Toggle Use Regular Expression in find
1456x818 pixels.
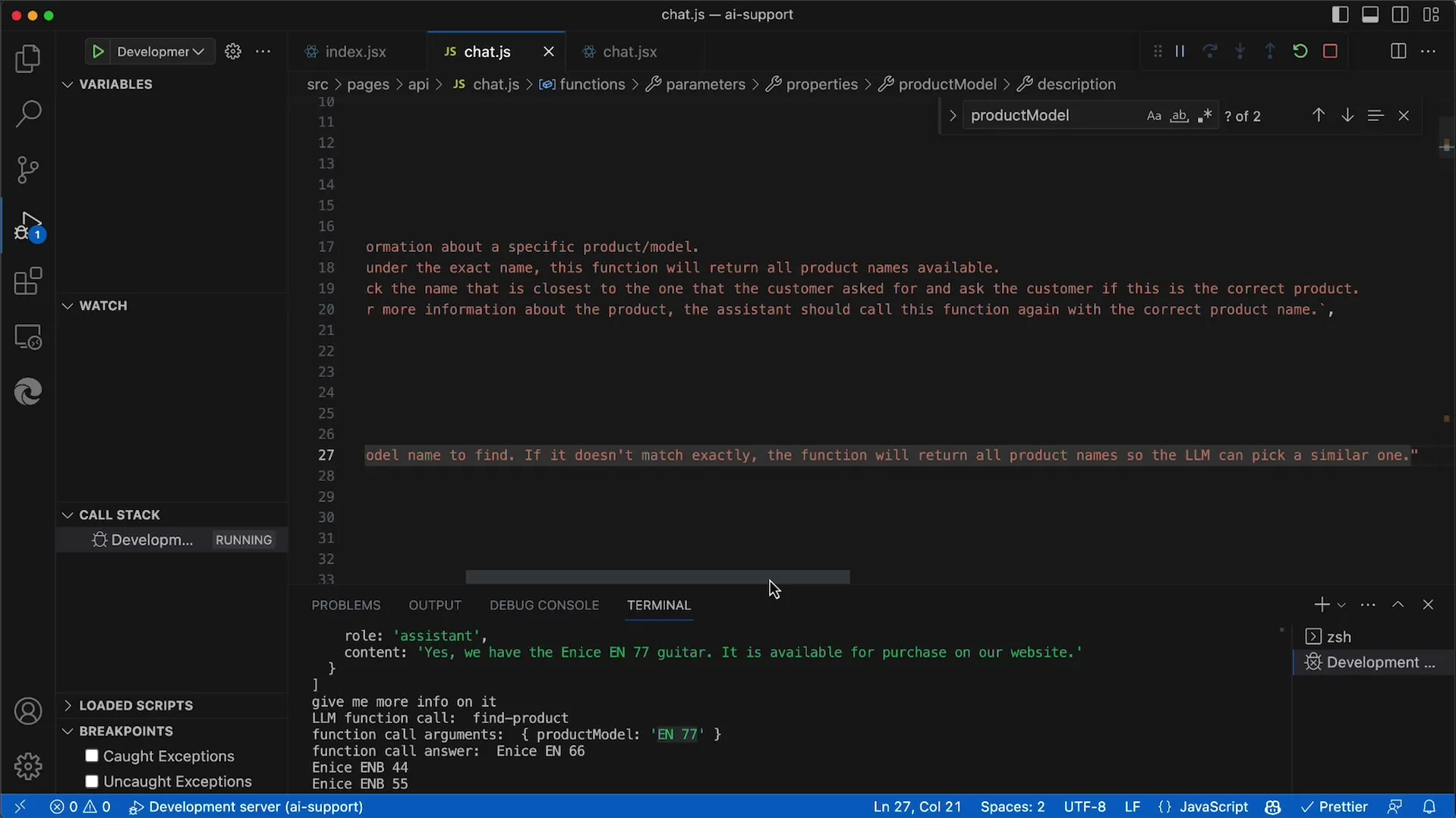(1204, 115)
